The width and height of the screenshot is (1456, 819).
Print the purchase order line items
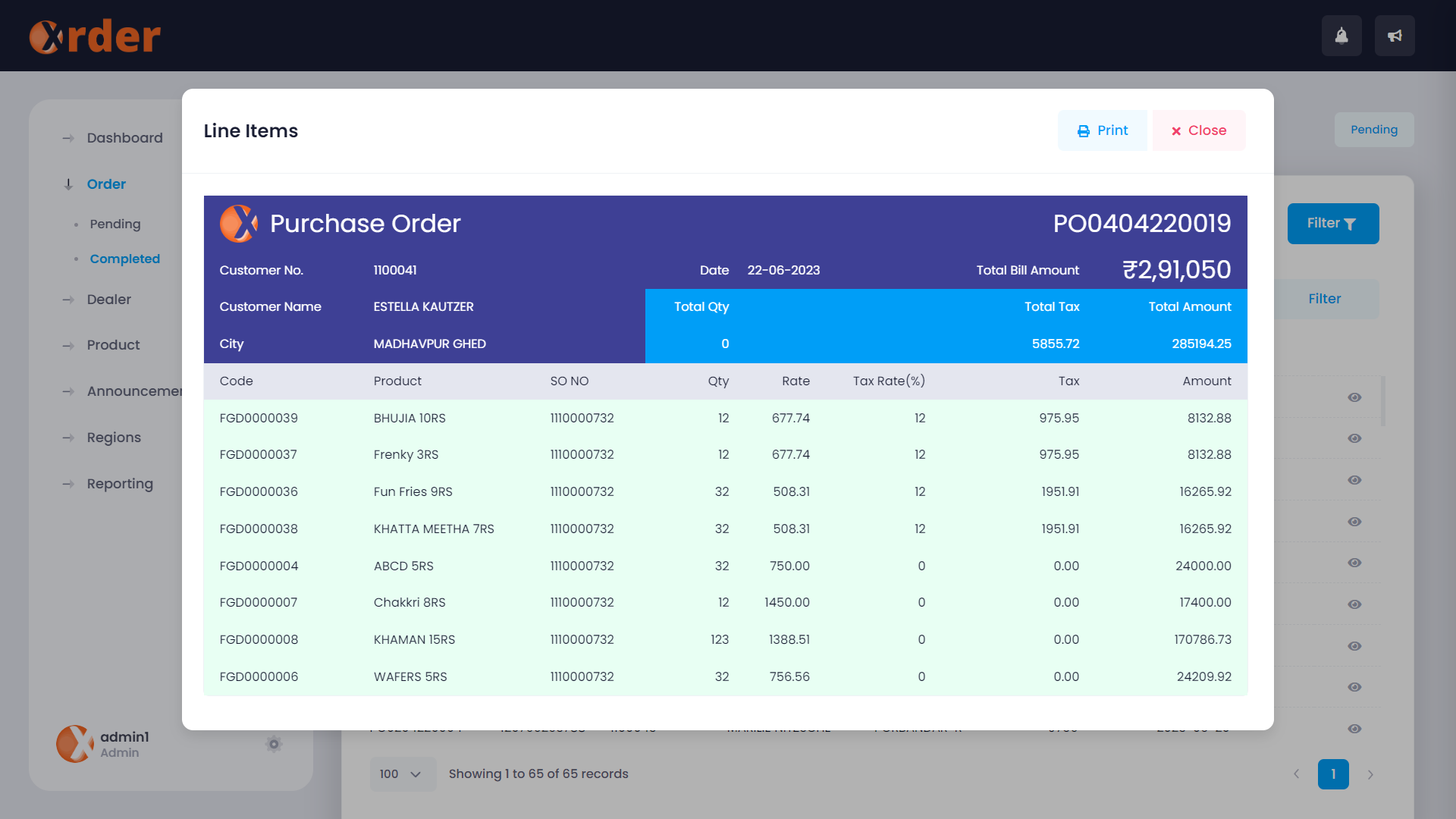pyautogui.click(x=1102, y=130)
